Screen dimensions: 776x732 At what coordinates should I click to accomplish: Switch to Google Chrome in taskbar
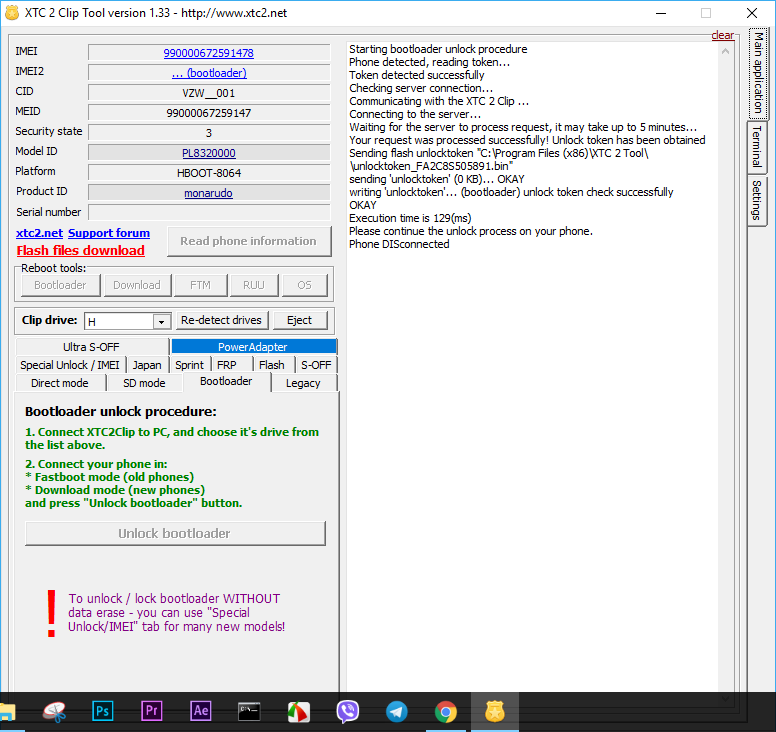pos(446,711)
